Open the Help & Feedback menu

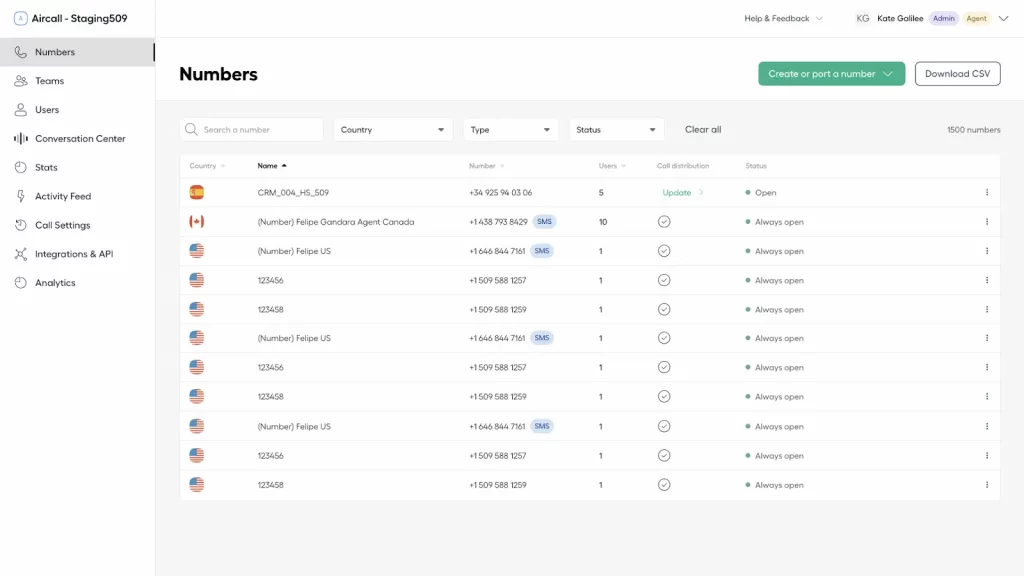(783, 18)
